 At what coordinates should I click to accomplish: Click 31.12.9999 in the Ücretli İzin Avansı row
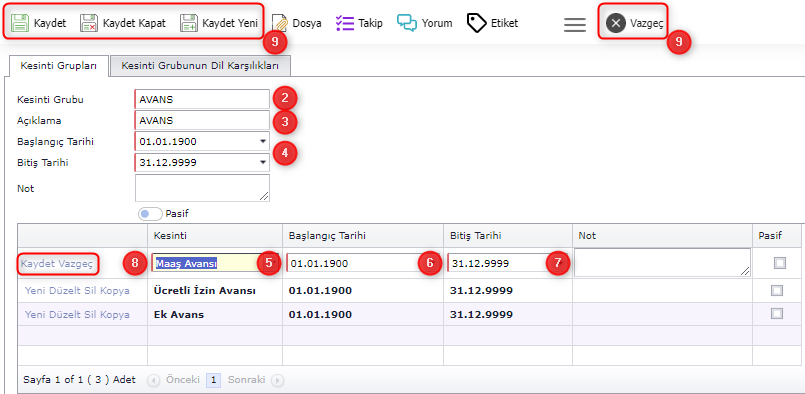click(481, 291)
